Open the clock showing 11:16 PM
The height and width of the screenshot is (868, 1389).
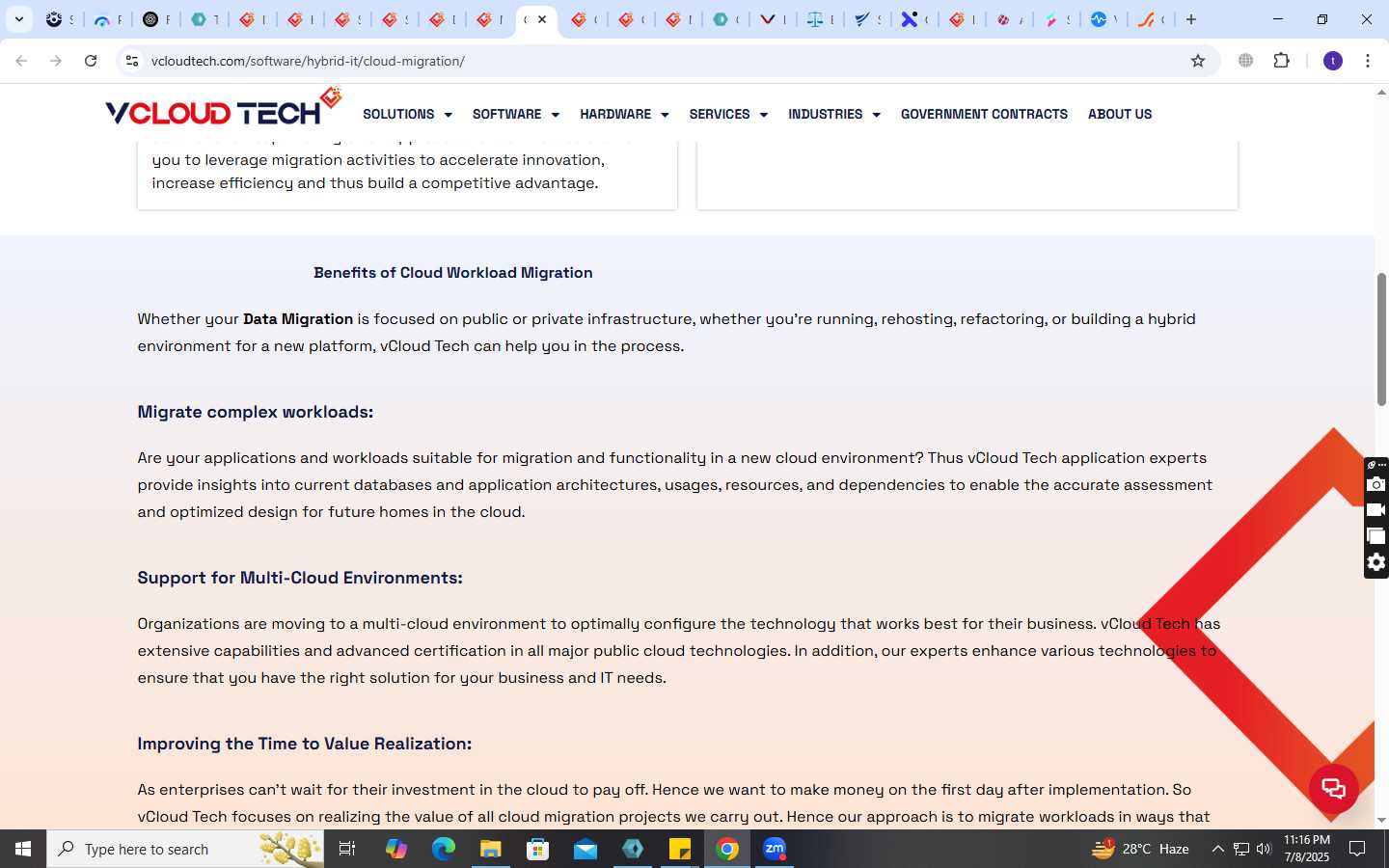(1306, 849)
